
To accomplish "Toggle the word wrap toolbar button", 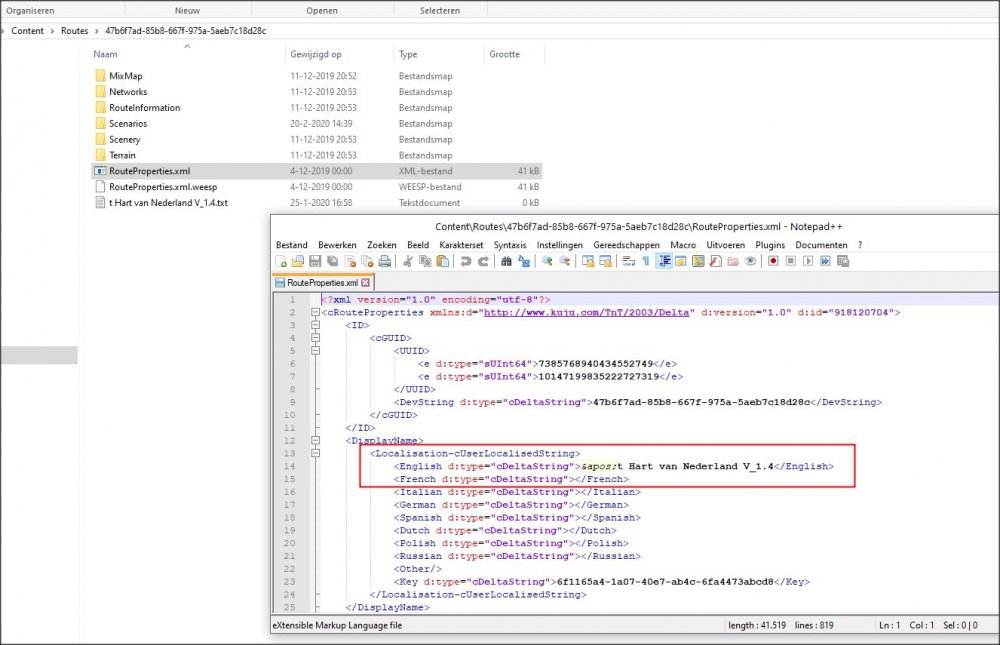I will pyautogui.click(x=628, y=262).
